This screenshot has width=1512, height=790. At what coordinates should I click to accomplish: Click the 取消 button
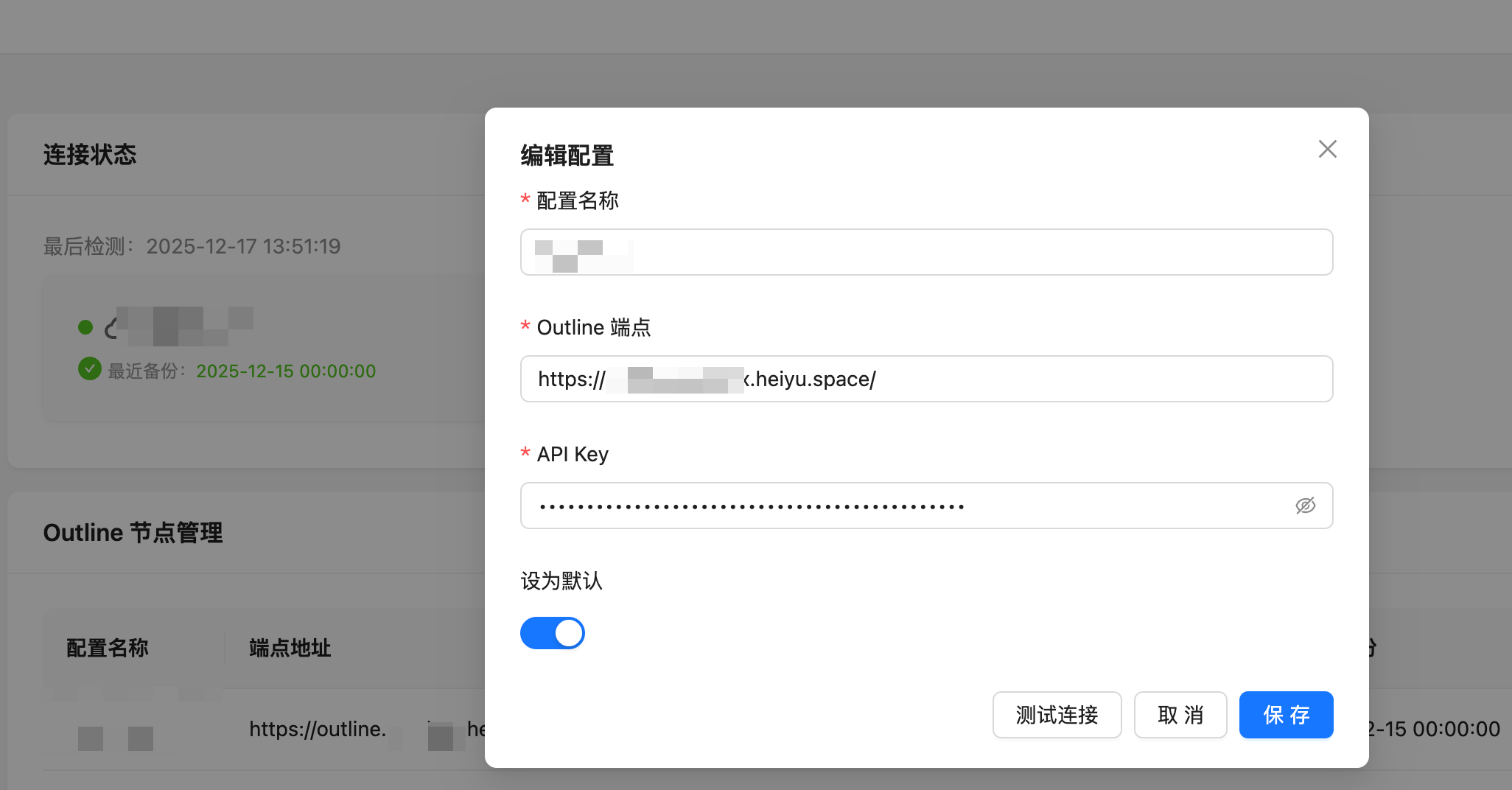coord(1180,715)
